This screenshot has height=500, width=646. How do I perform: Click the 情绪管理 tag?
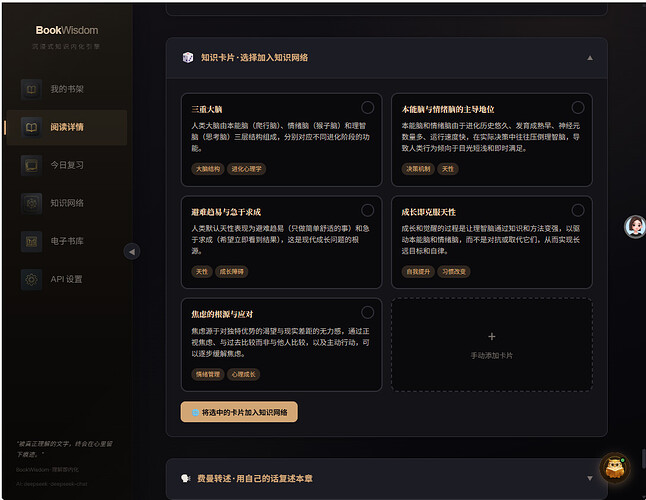(208, 374)
